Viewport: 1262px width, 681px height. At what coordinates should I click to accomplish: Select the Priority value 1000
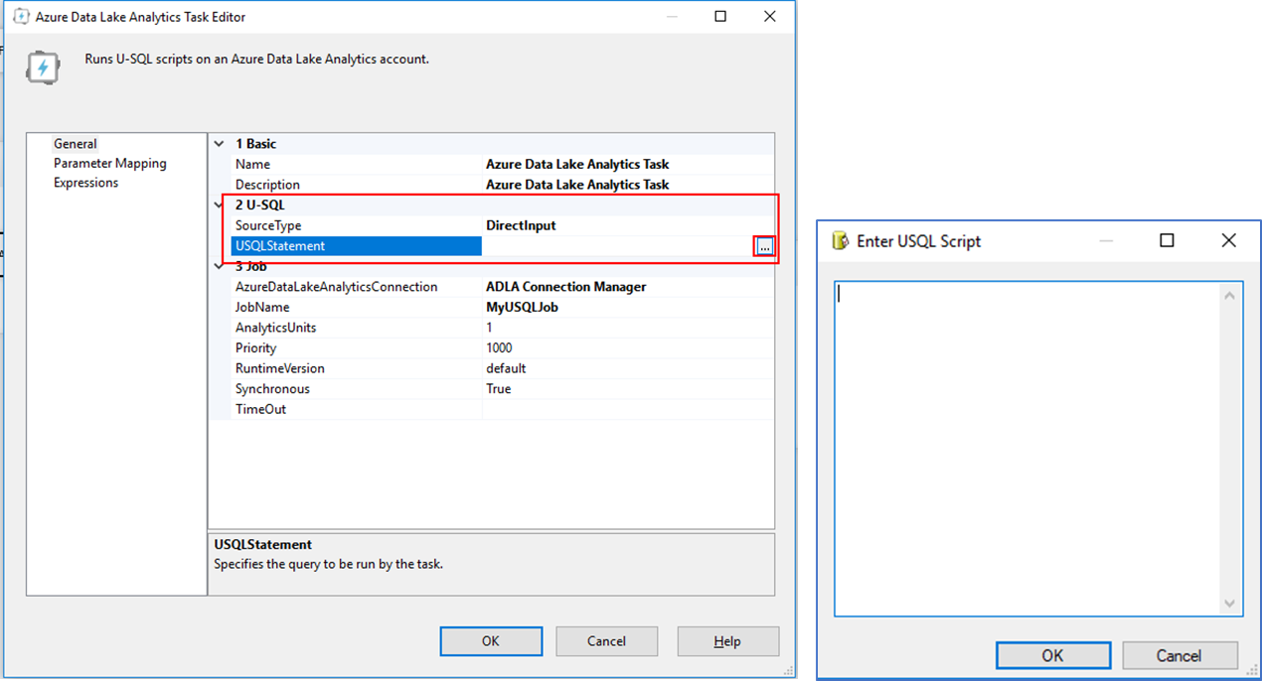[x=500, y=347]
